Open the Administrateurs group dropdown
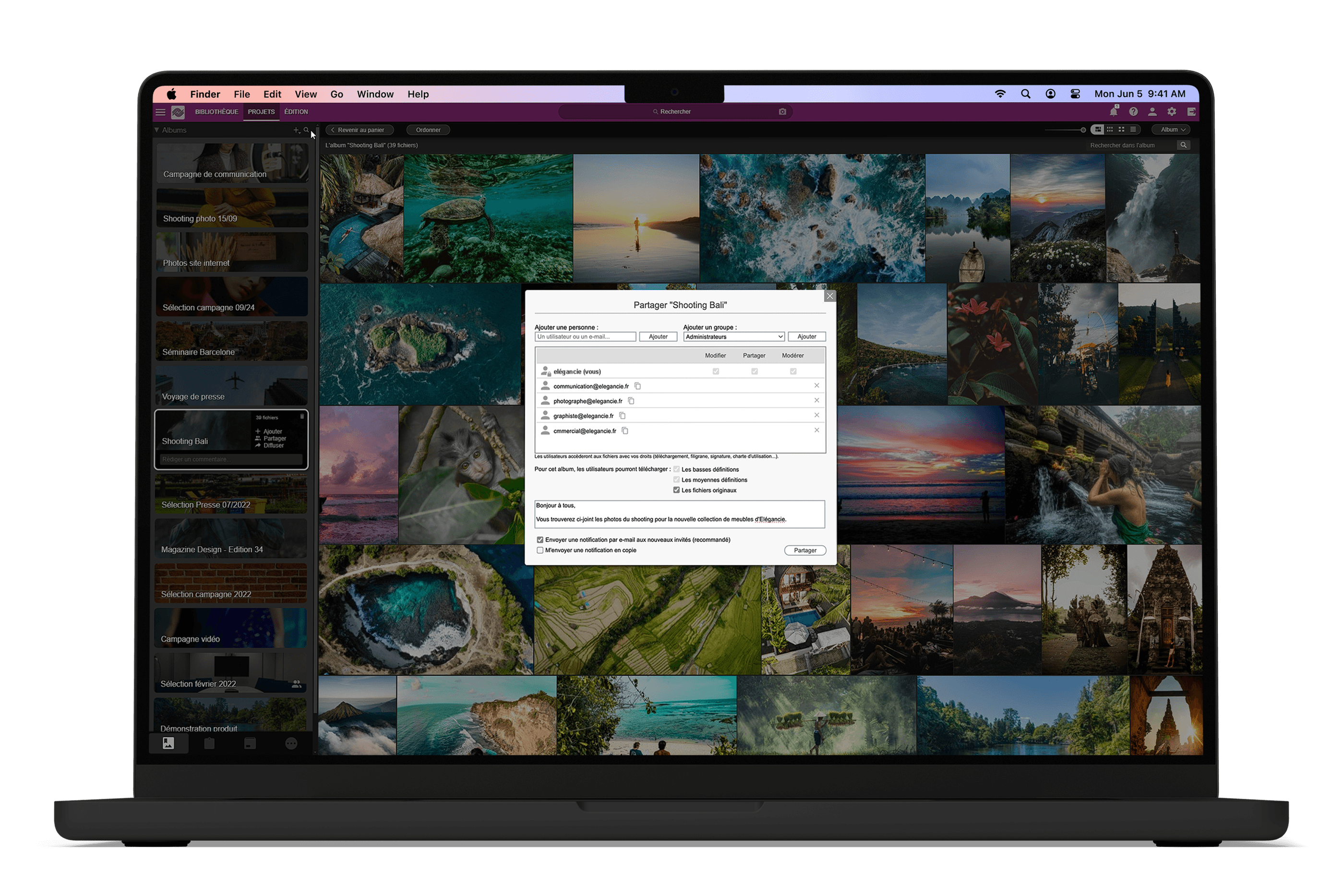The height and width of the screenshot is (896, 1344). point(734,337)
